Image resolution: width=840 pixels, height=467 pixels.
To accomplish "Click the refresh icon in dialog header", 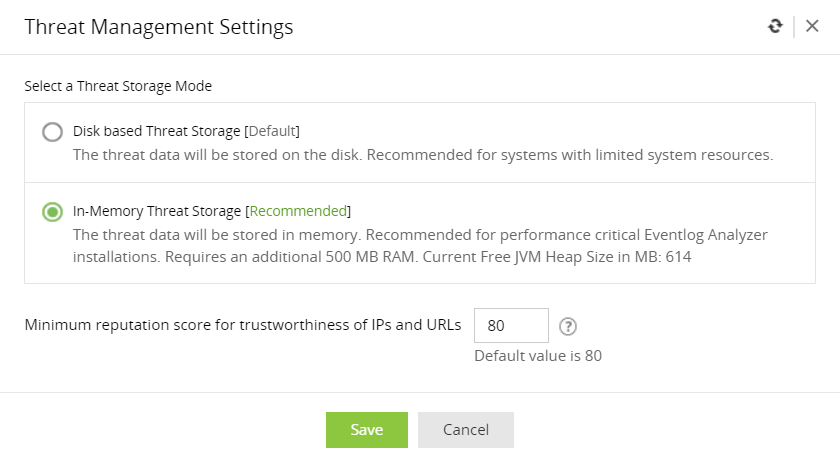I will [x=775, y=27].
